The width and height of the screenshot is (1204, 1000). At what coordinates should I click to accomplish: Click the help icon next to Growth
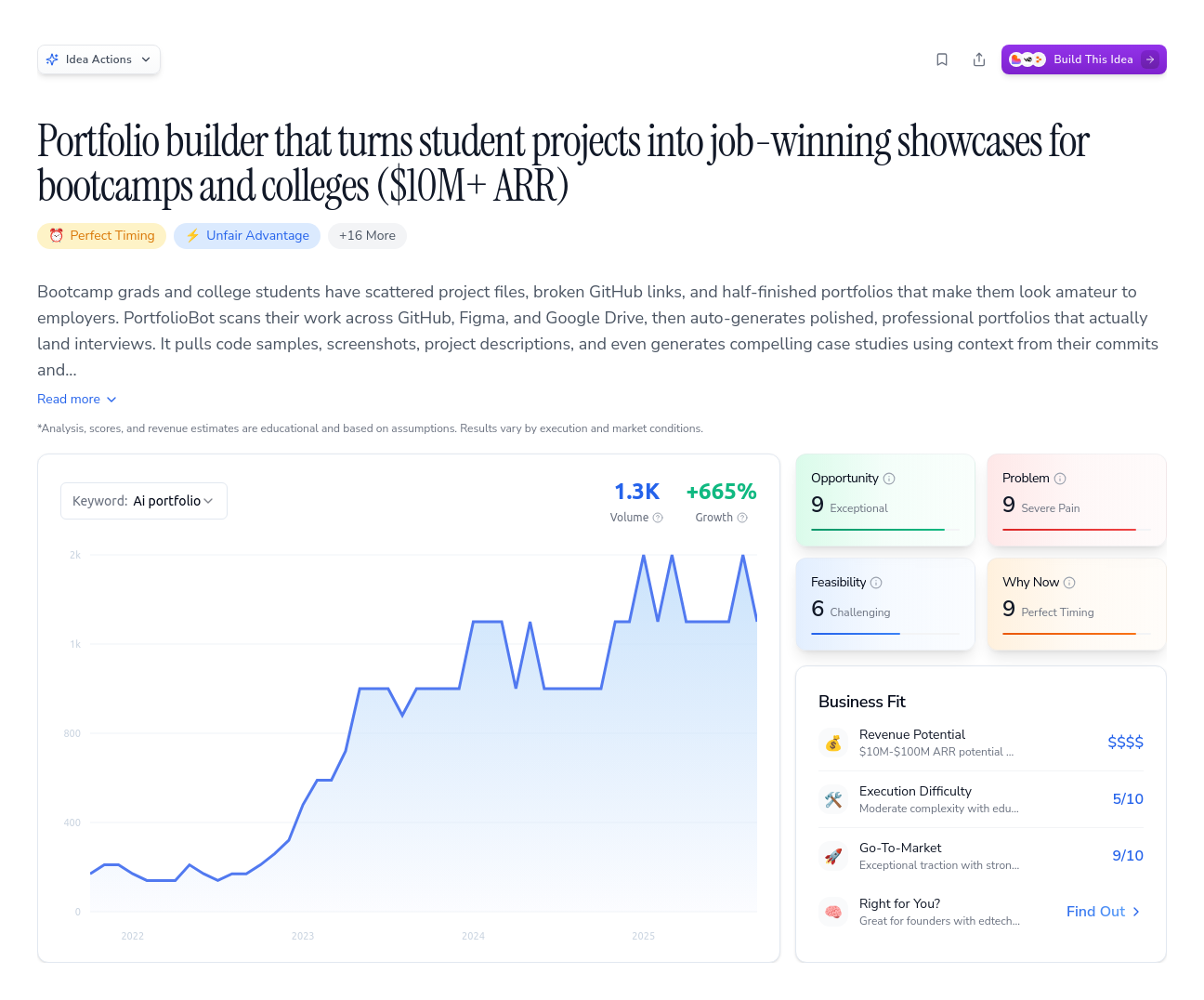click(x=742, y=518)
